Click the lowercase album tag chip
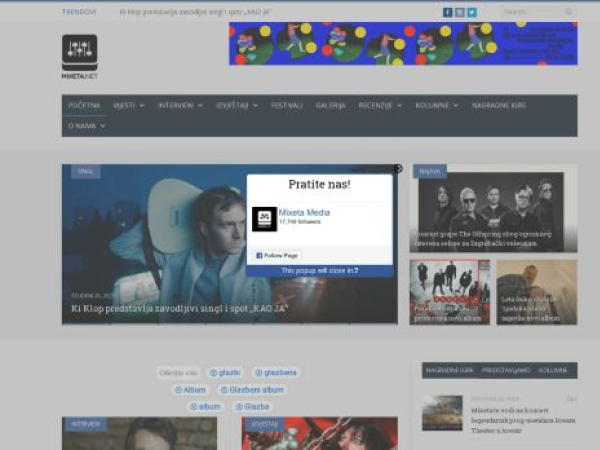Image resolution: width=600 pixels, height=450 pixels. [x=205, y=407]
